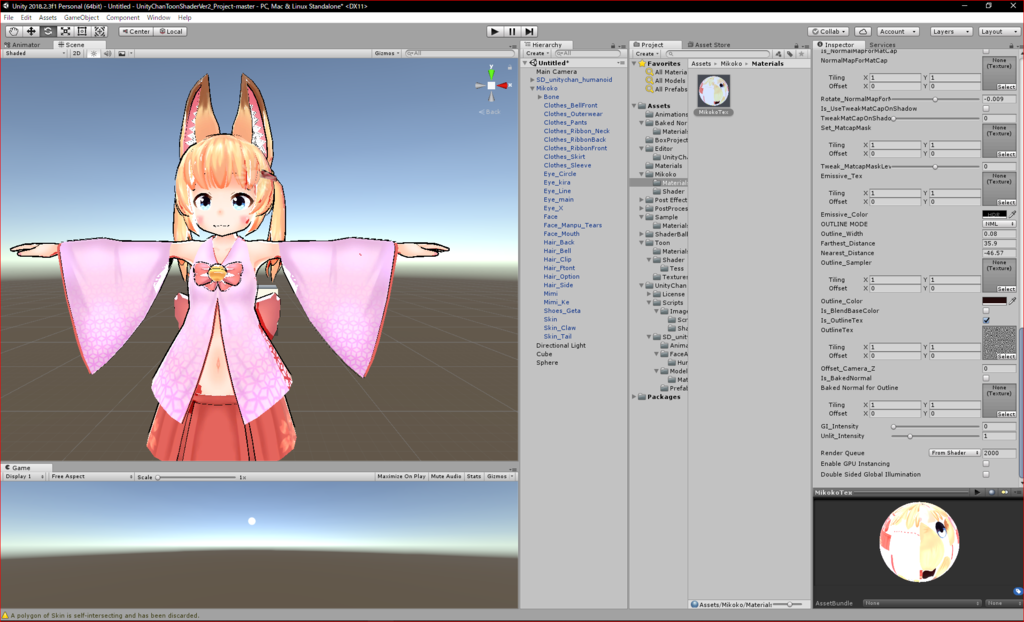Select the Scale tool
1024x622 pixels.
point(65,31)
